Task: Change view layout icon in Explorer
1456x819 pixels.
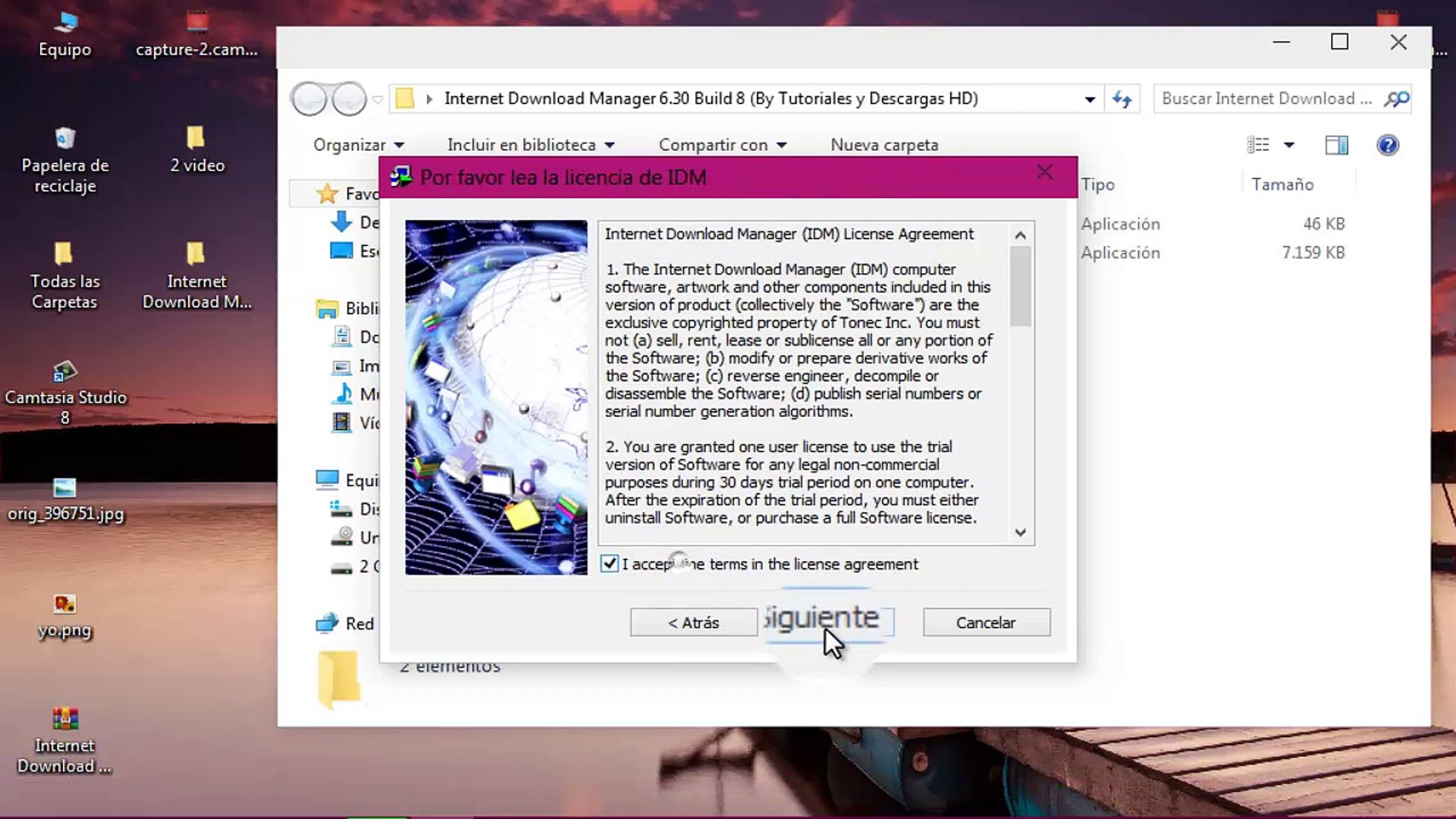Action: pyautogui.click(x=1257, y=145)
